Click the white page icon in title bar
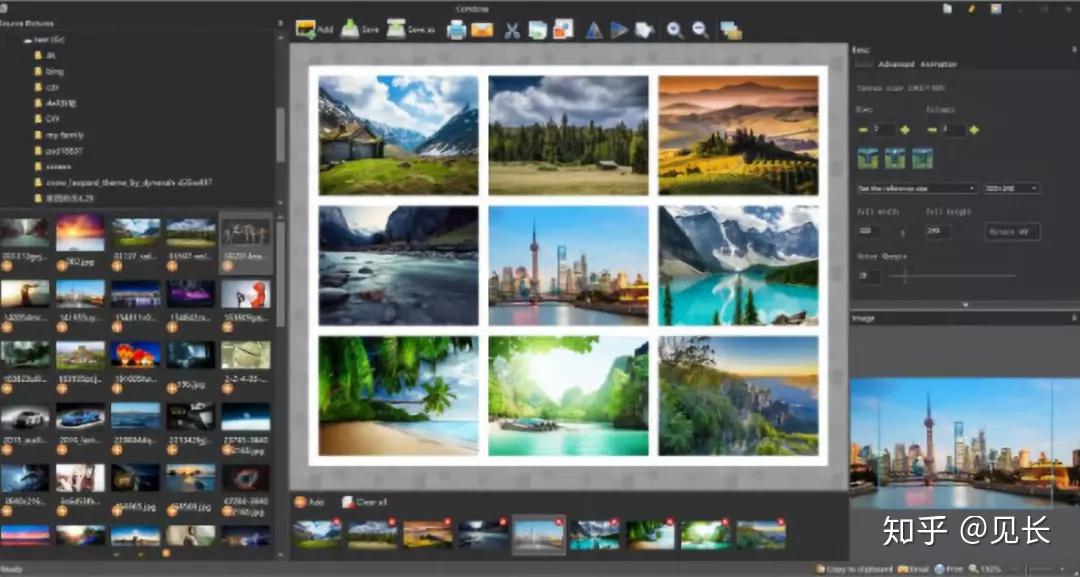 pos(948,8)
